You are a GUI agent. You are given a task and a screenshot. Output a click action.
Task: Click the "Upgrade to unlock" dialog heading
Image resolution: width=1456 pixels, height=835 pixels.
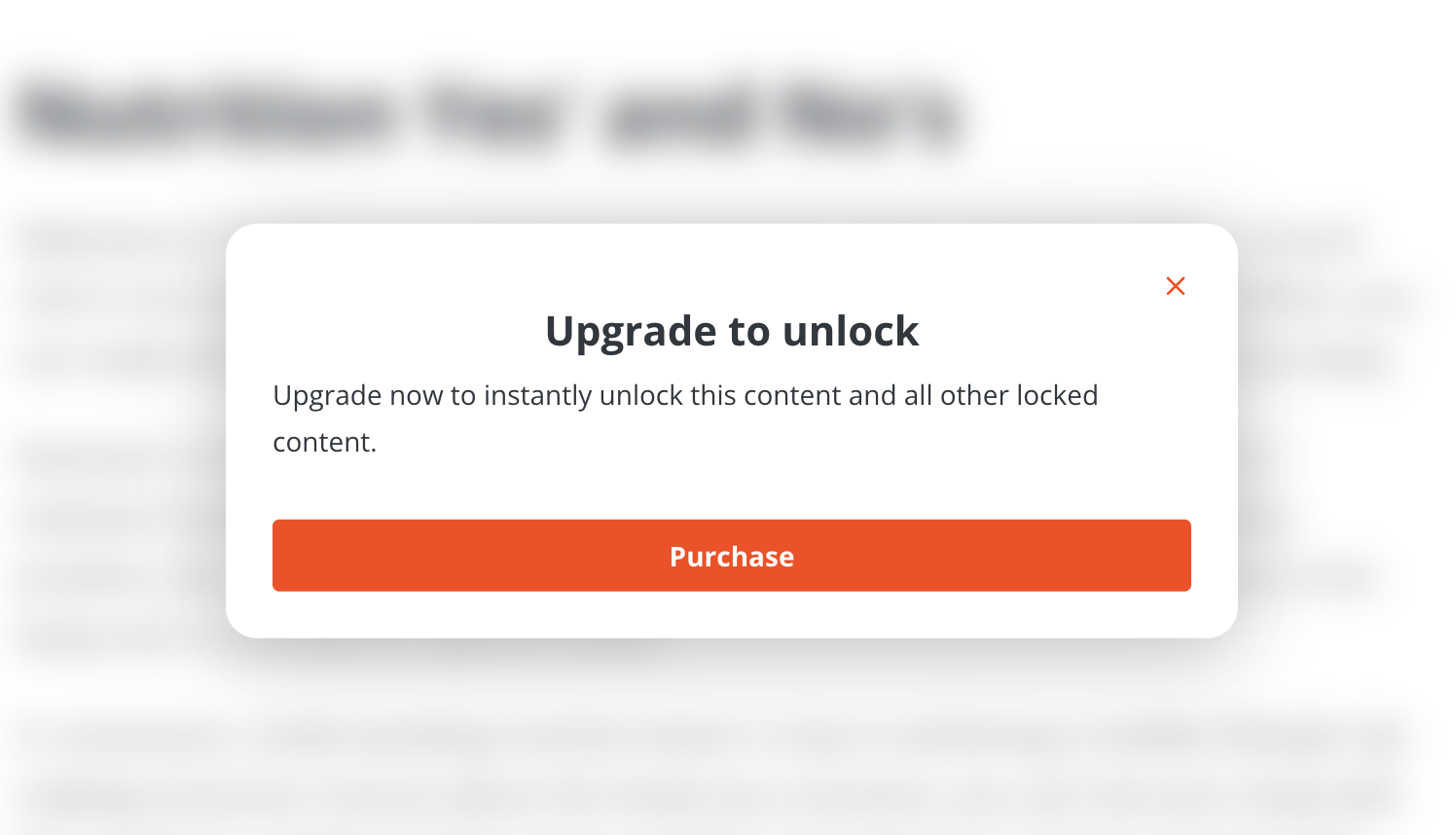coord(731,332)
